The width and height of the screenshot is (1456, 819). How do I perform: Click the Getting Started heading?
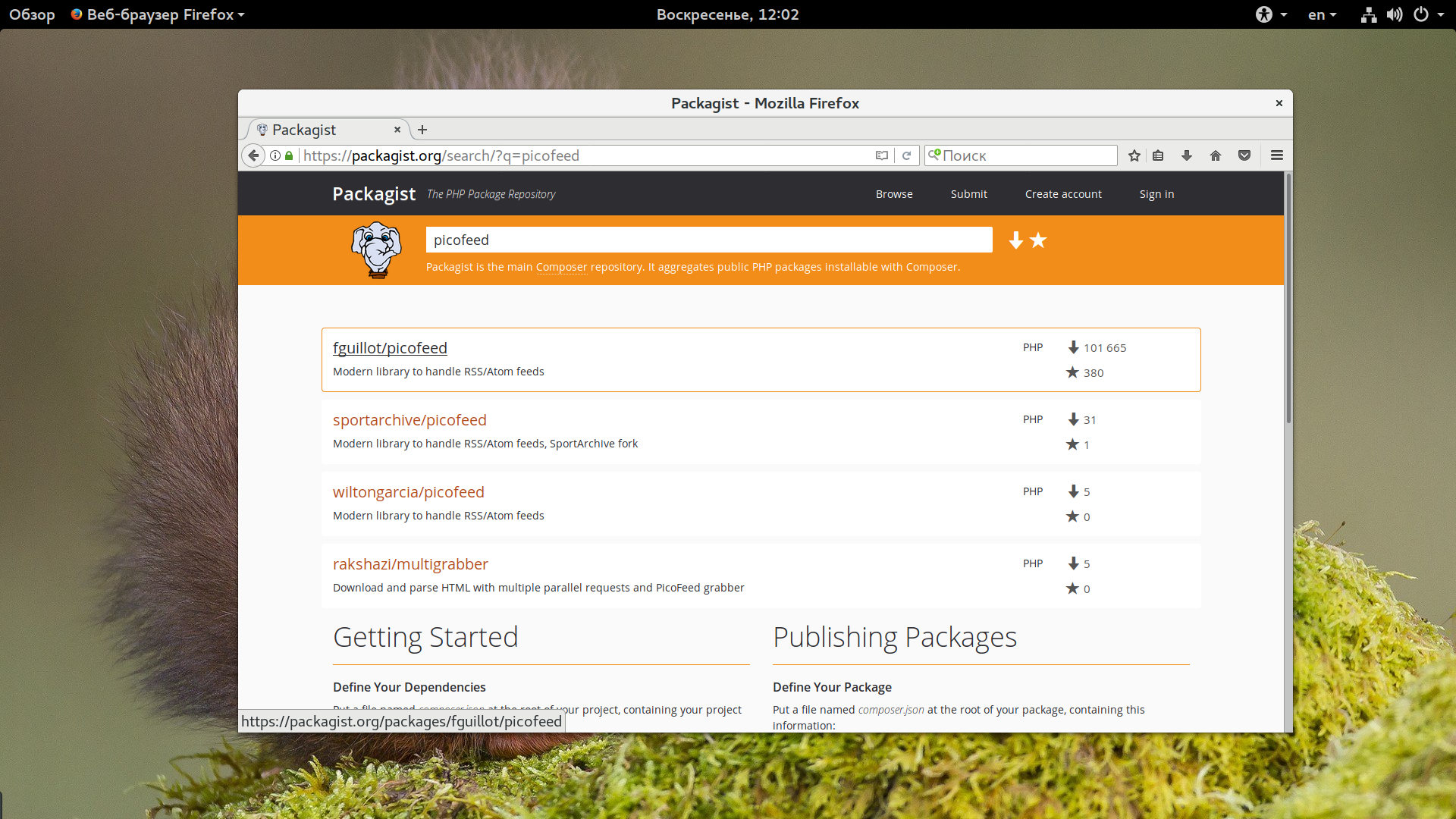[x=425, y=637]
